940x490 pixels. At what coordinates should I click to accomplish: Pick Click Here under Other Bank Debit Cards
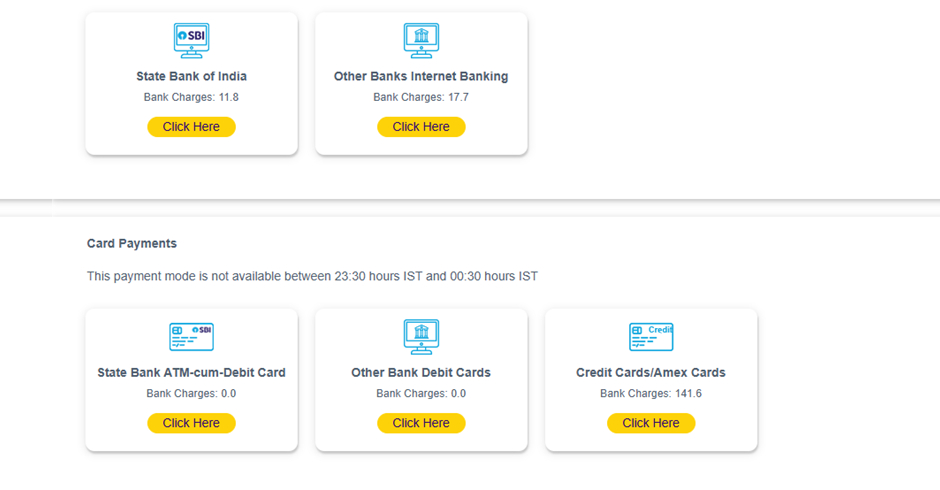[x=421, y=423]
